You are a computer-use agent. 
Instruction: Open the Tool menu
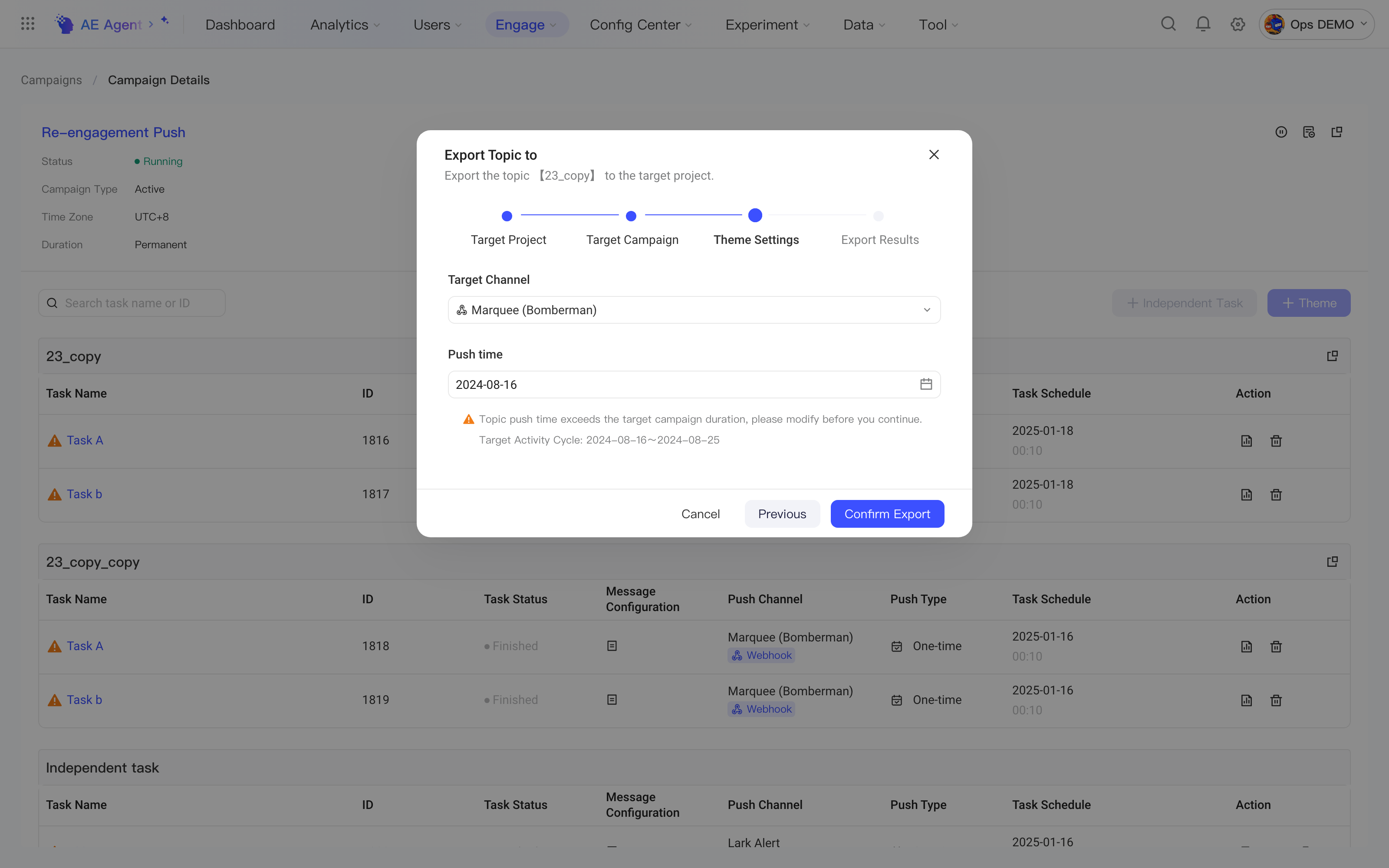tap(938, 25)
